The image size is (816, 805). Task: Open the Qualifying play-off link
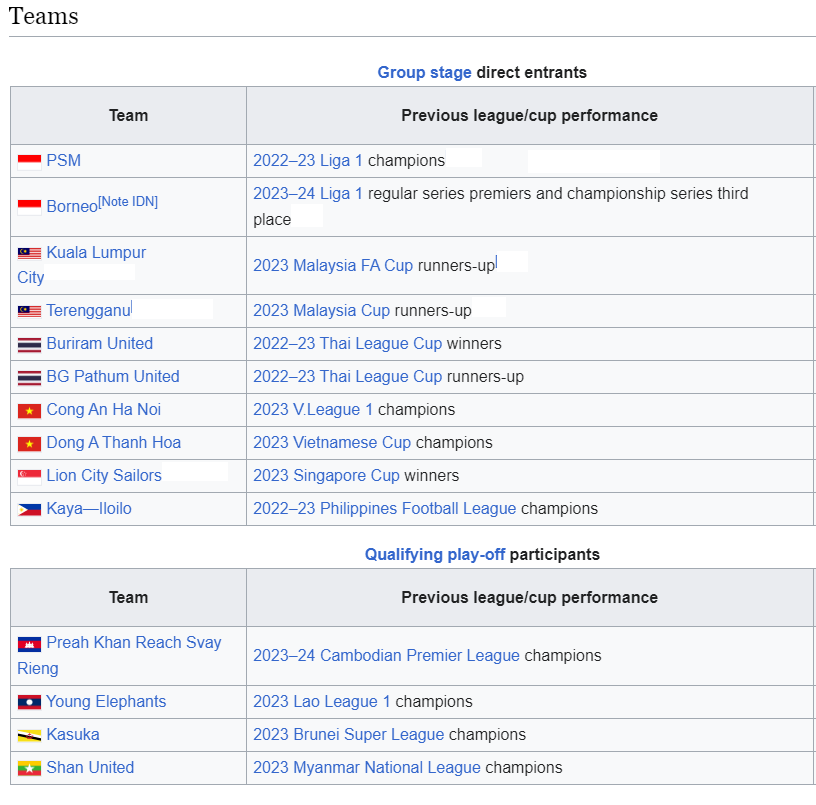tap(435, 554)
